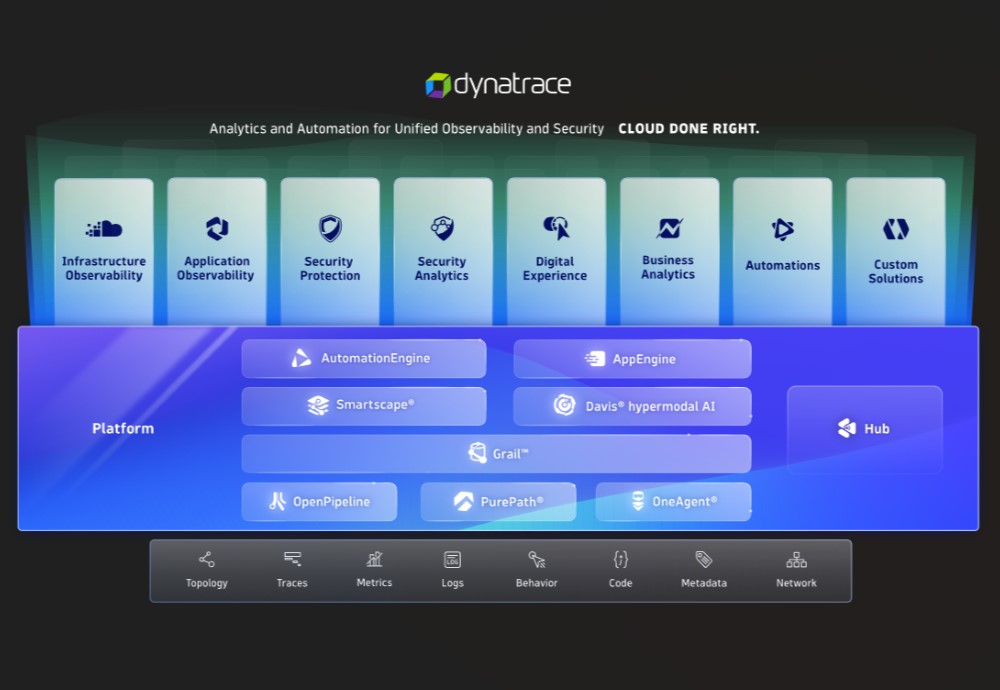Click the Smartscape label text
The height and width of the screenshot is (690, 1000).
coord(375,405)
